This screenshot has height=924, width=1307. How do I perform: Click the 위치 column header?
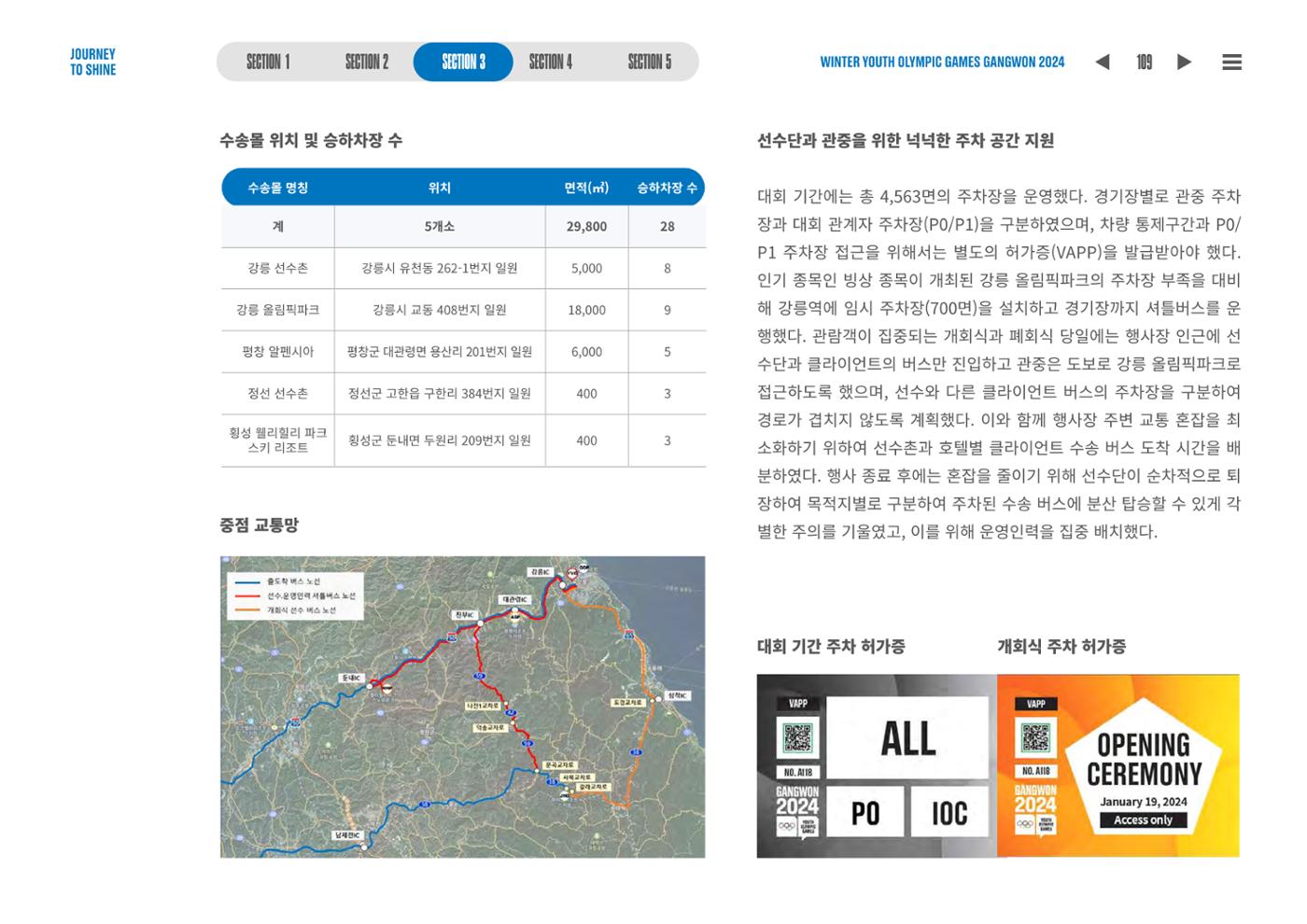[440, 188]
